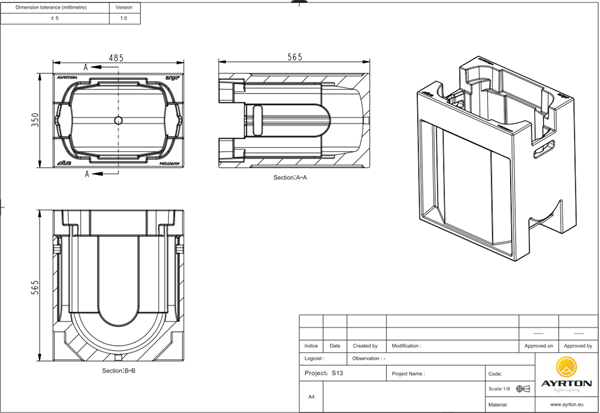Click the 350 height dimension

point(35,120)
